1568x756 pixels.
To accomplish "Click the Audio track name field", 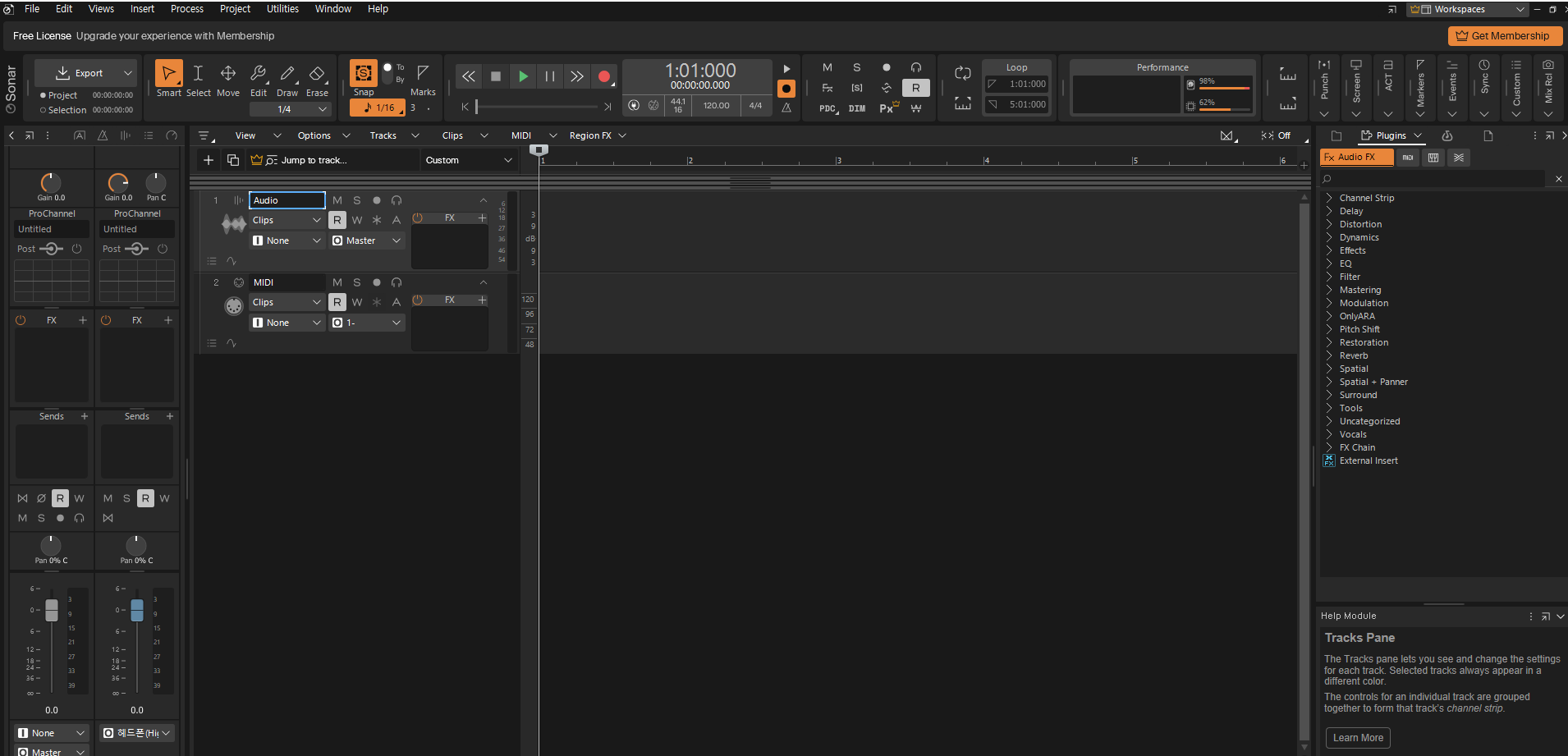I will click(x=287, y=200).
